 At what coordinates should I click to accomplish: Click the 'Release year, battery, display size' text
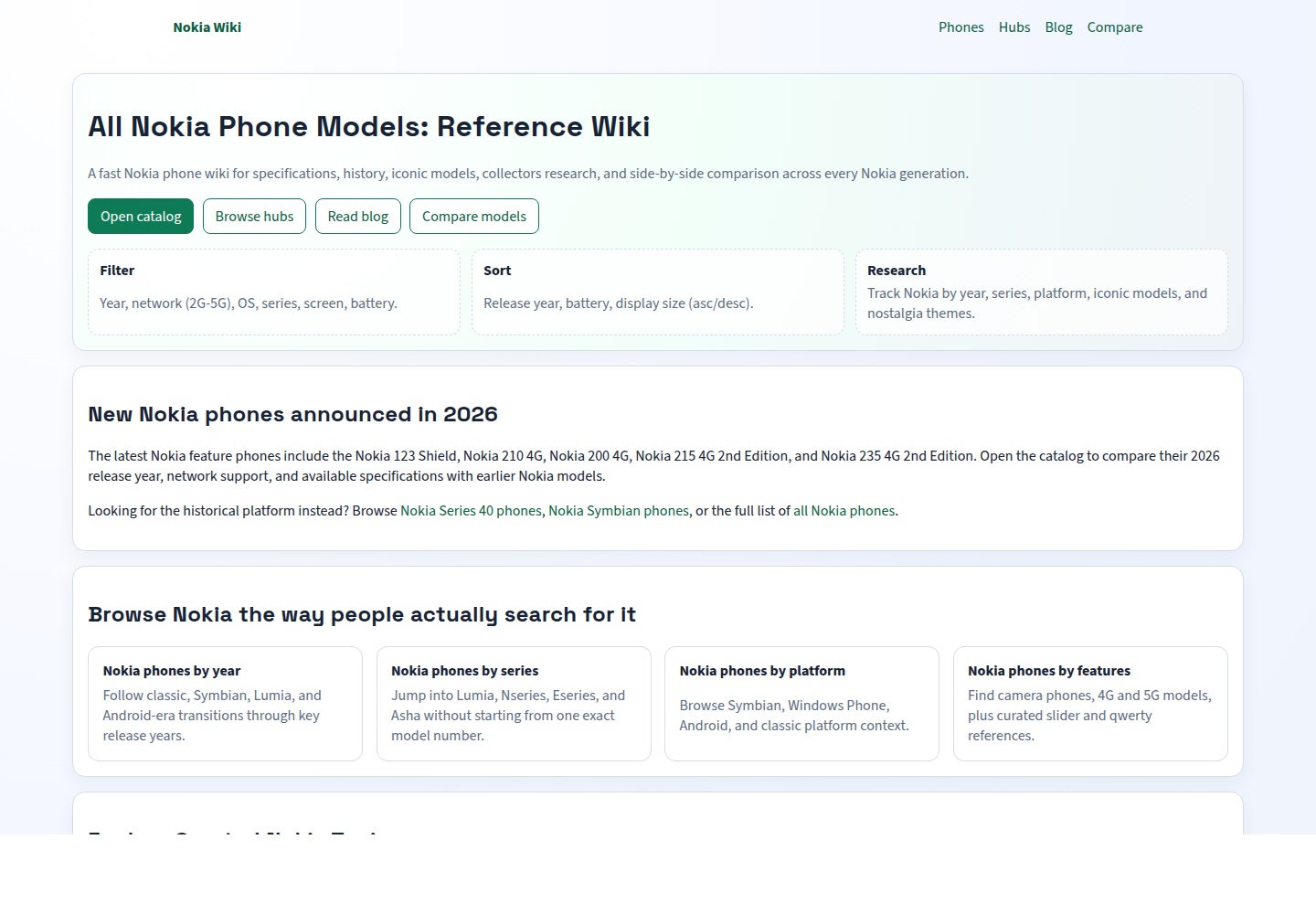[x=619, y=303]
